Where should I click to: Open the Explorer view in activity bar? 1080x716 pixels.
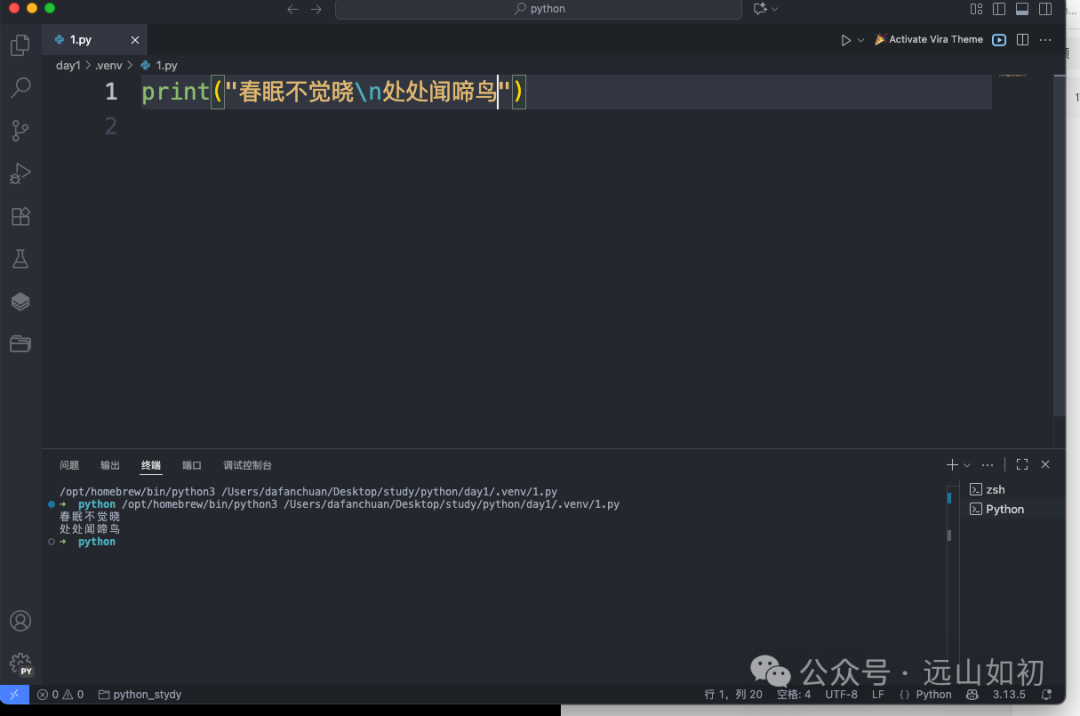click(x=21, y=45)
